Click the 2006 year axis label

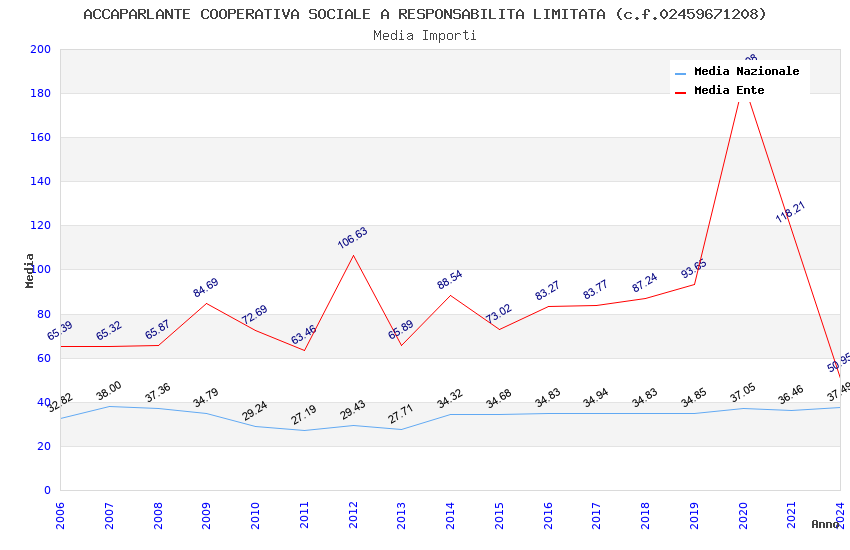pyautogui.click(x=60, y=515)
